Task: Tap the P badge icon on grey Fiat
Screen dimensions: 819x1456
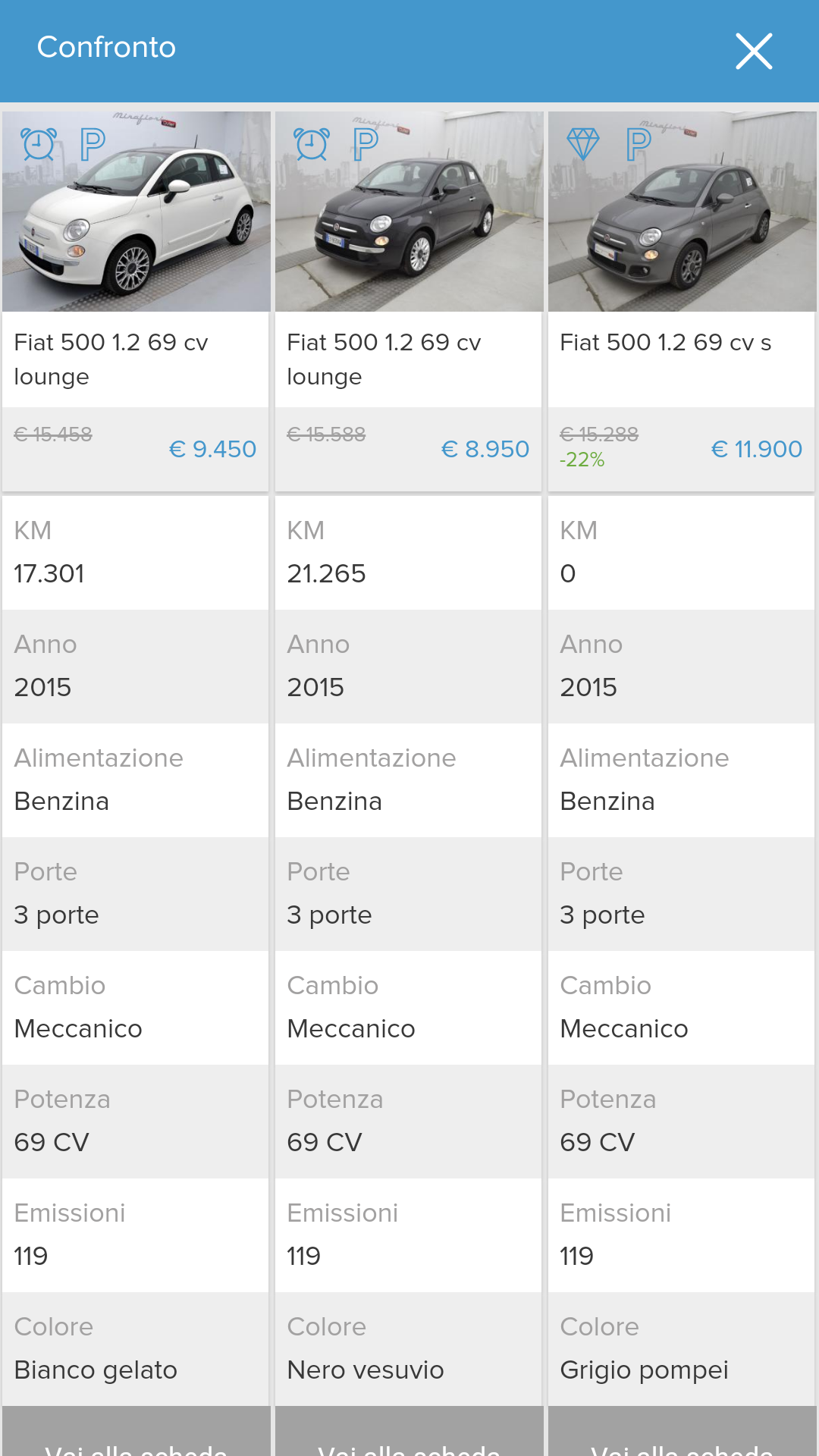Action: point(639,144)
